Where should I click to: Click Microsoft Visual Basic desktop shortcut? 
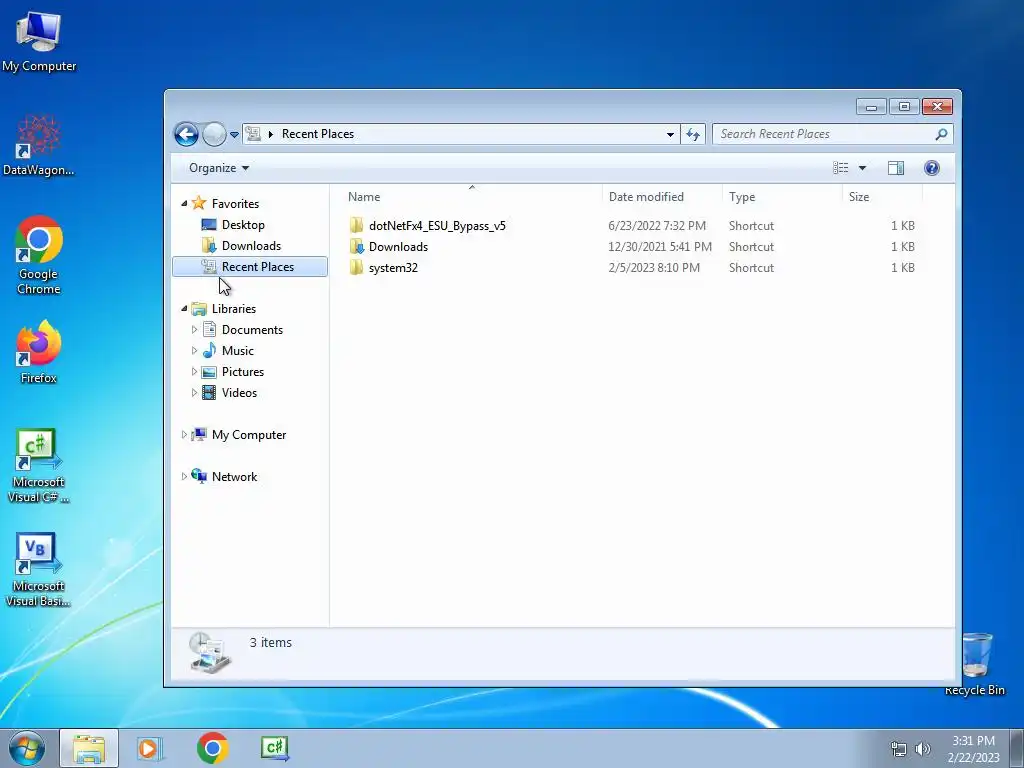(x=39, y=570)
